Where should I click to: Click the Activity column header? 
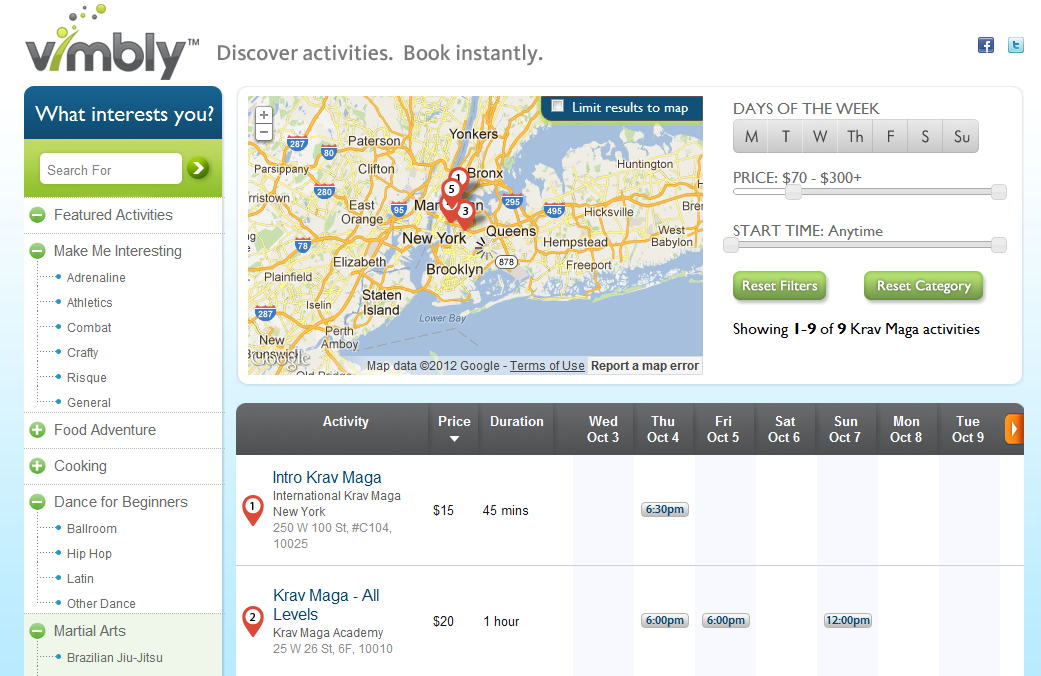click(345, 422)
